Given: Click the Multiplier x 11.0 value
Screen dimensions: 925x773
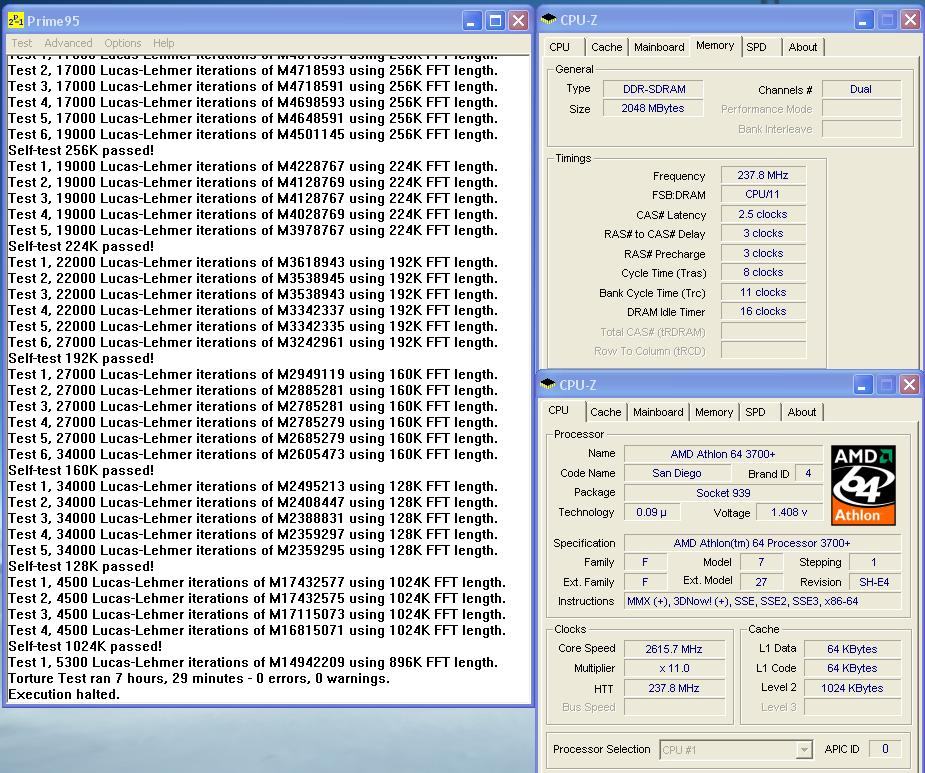Looking at the screenshot, I should tap(674, 669).
